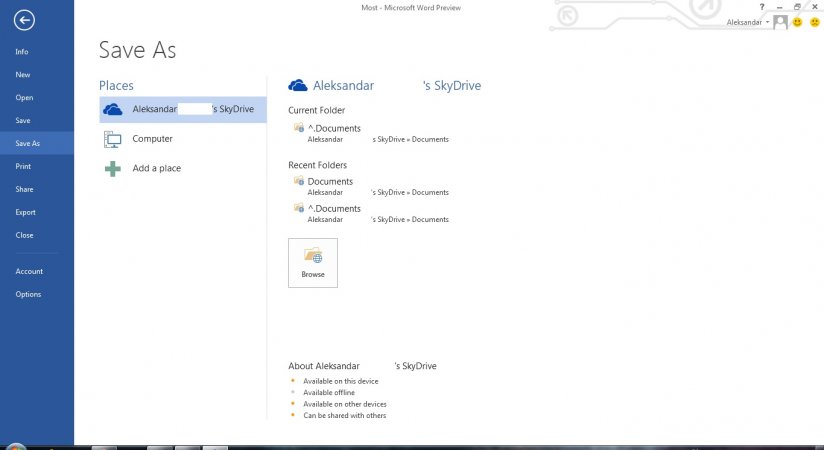
Task: Click the 'Can be shared with others' text
Action: click(x=345, y=415)
